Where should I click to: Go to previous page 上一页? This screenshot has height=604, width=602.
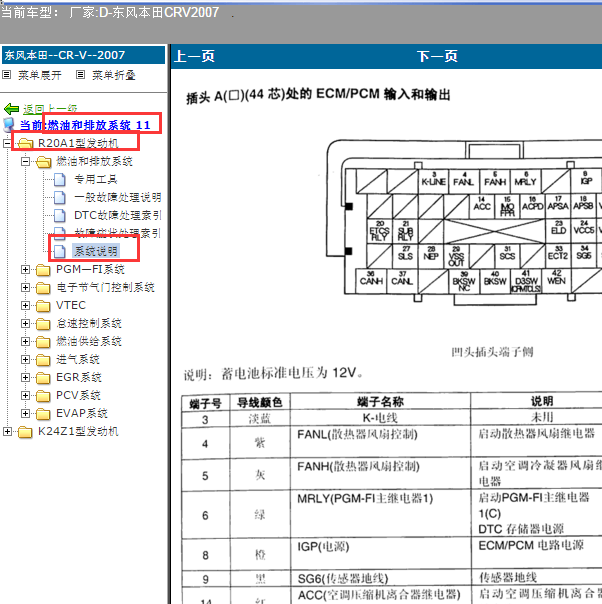194,56
